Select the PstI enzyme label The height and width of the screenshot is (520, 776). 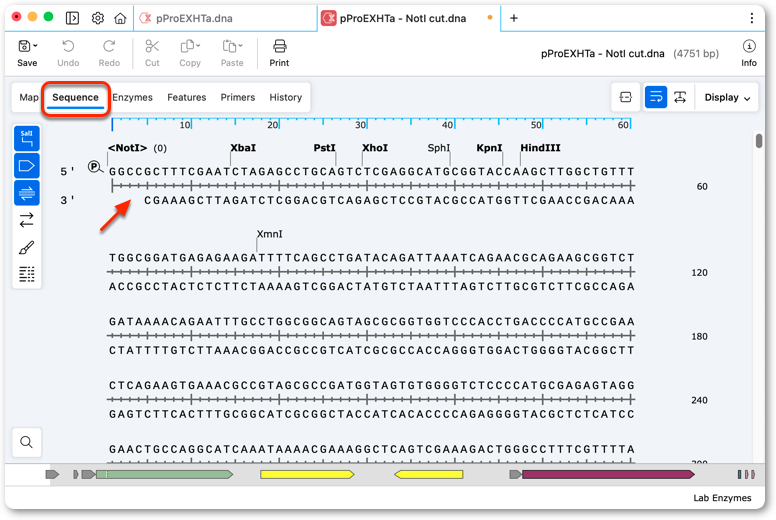pyautogui.click(x=325, y=148)
